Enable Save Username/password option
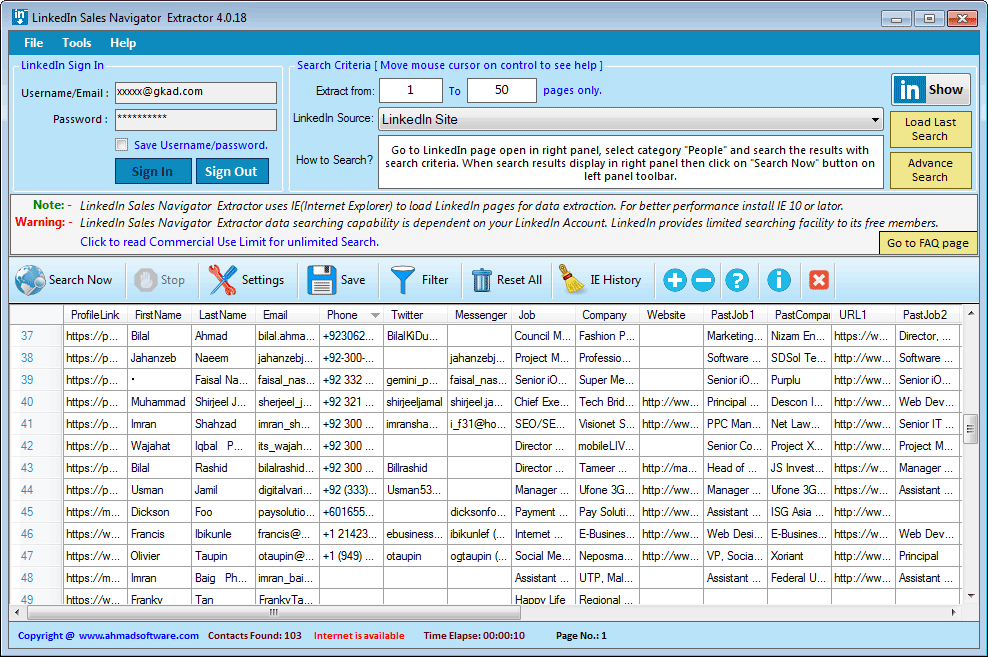Image resolution: width=988 pixels, height=657 pixels. tap(121, 144)
